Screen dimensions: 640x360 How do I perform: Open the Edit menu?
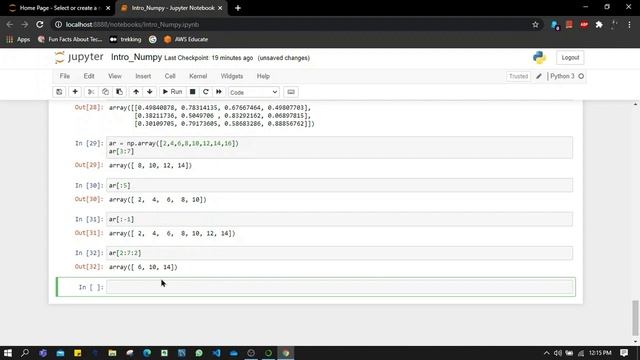(89, 76)
